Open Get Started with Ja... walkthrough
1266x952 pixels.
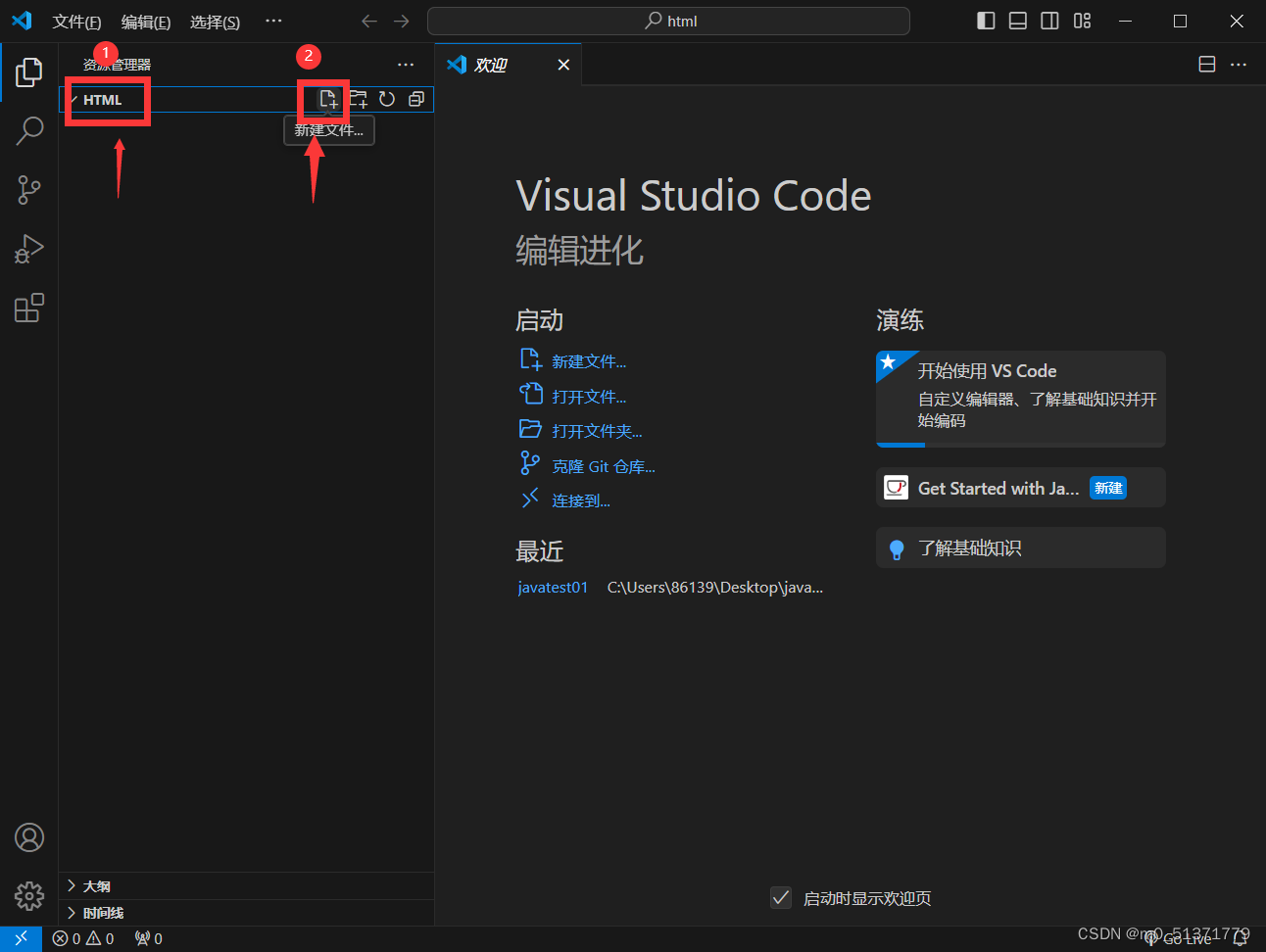pos(1020,488)
